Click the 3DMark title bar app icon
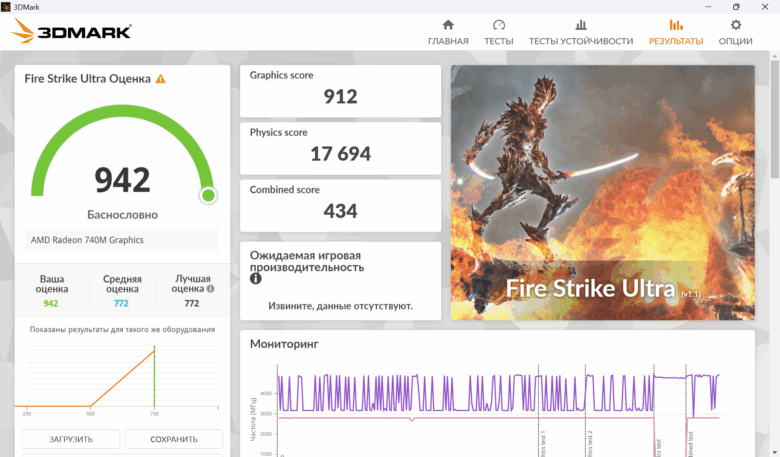Image resolution: width=780 pixels, height=457 pixels. pos(5,6)
